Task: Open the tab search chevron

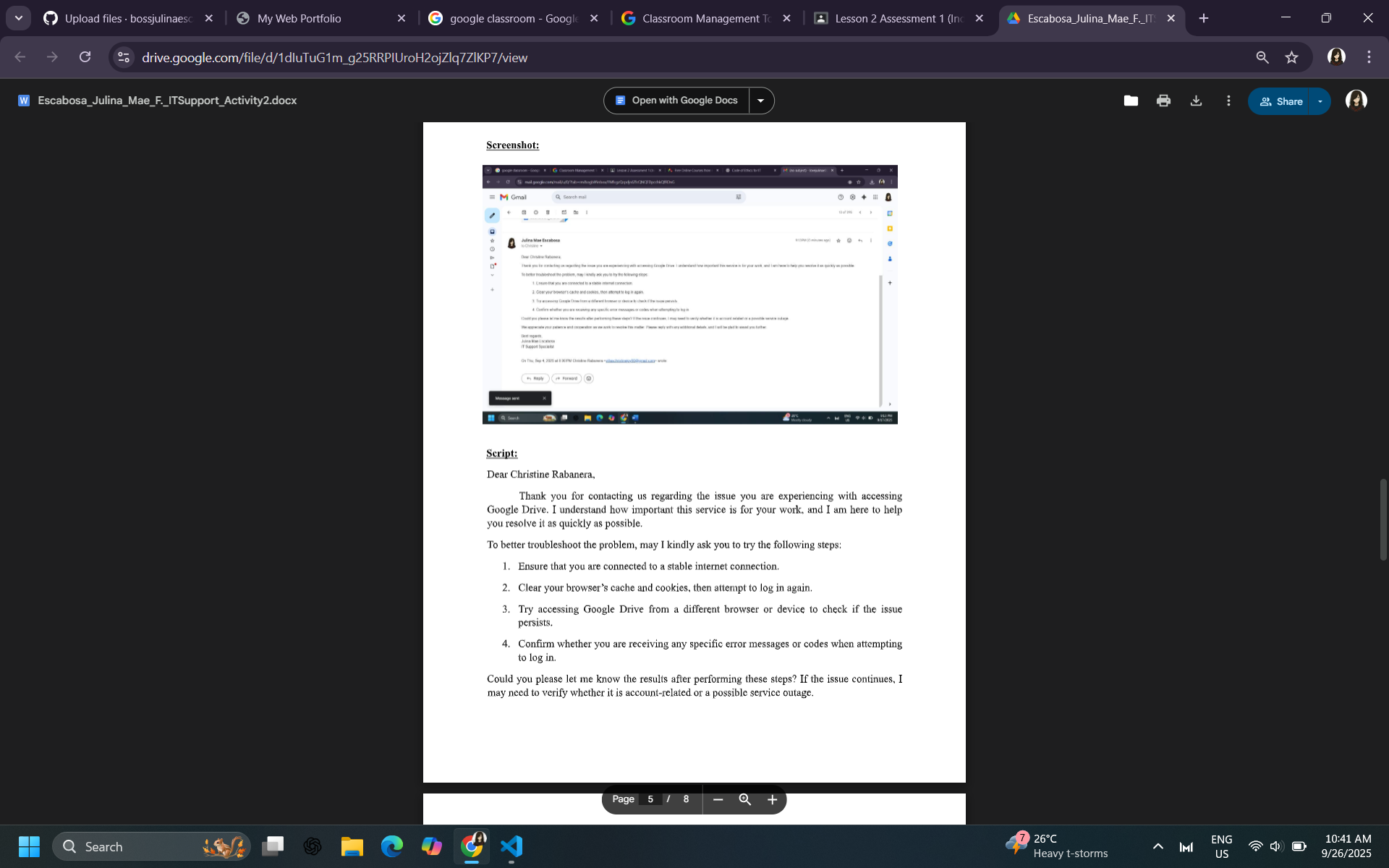Action: coord(19,18)
